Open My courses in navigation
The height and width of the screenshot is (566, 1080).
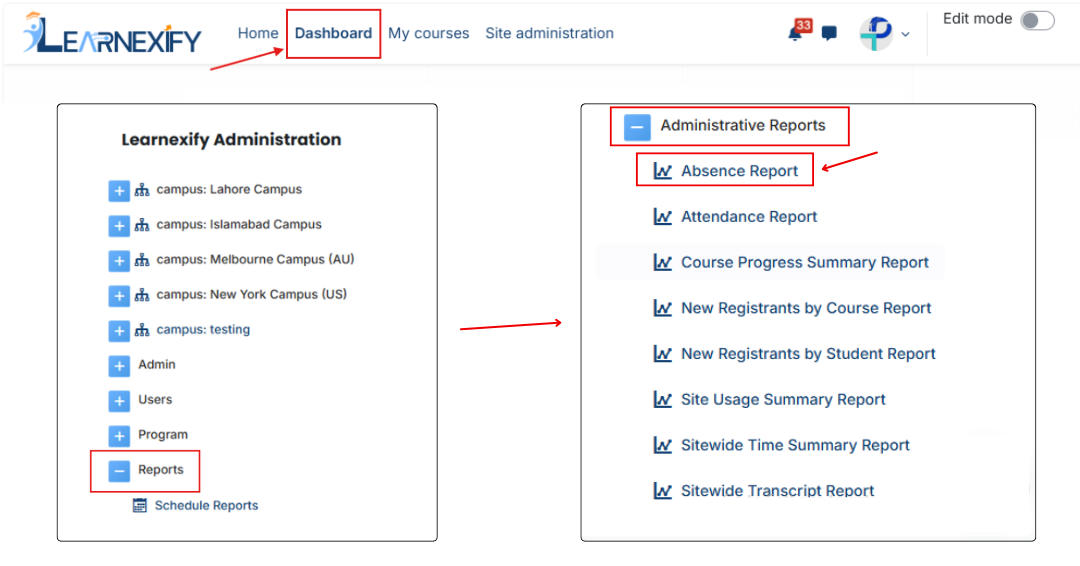coord(428,33)
